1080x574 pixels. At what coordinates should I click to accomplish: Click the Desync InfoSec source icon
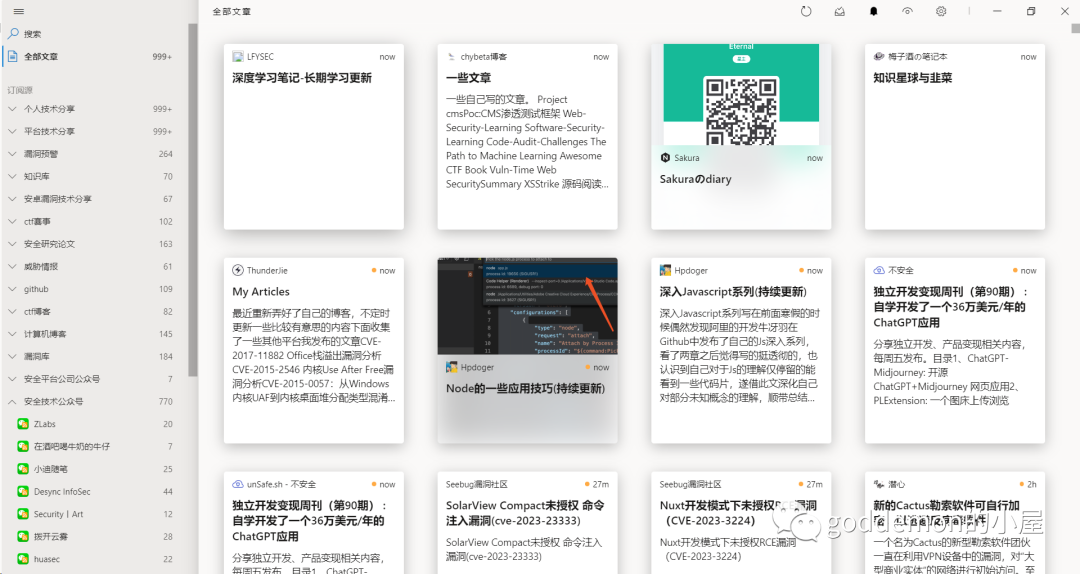pos(23,491)
